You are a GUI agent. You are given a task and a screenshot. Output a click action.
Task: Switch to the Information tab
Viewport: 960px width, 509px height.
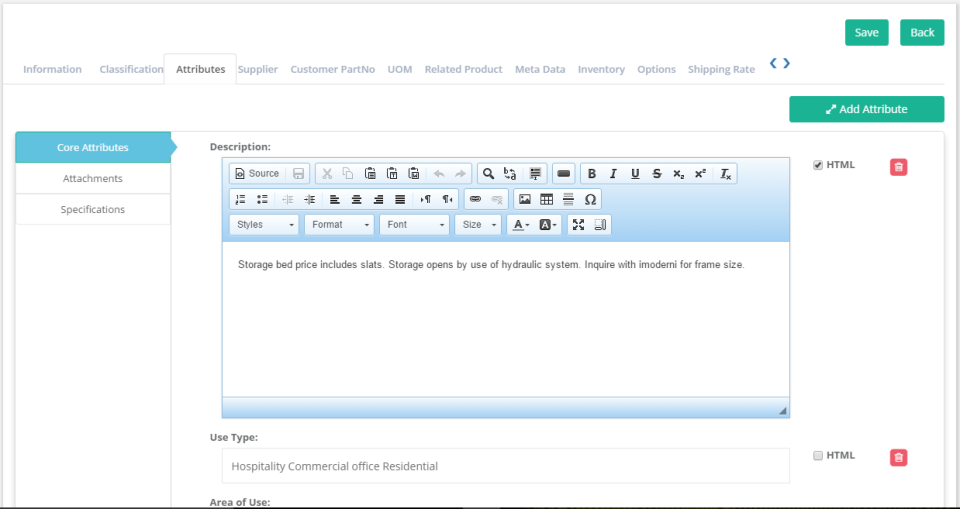tap(52, 69)
